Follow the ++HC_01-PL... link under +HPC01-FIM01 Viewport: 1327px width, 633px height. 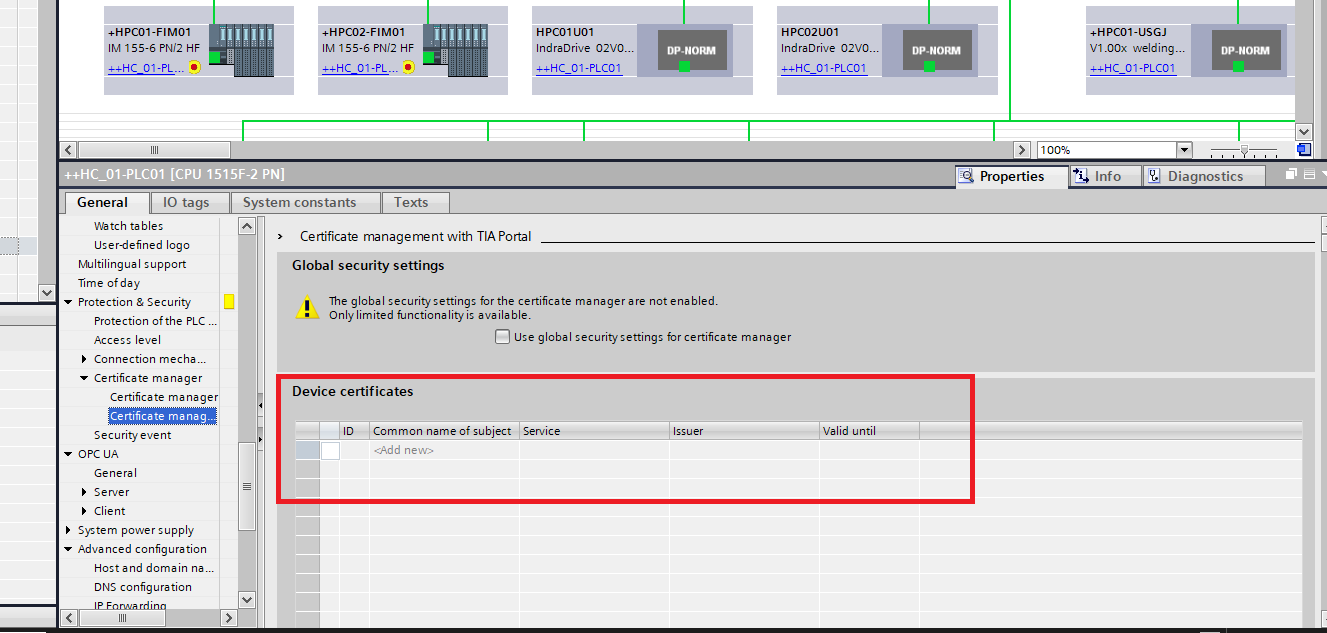click(146, 69)
